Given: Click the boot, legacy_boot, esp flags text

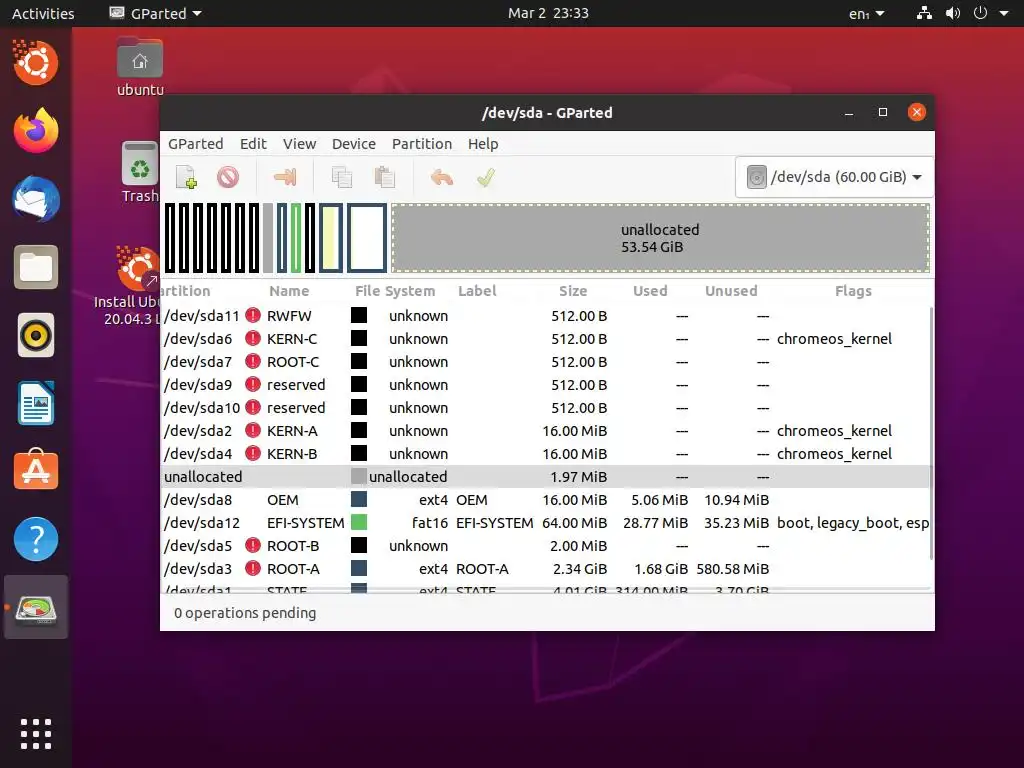Looking at the screenshot, I should pyautogui.click(x=853, y=522).
